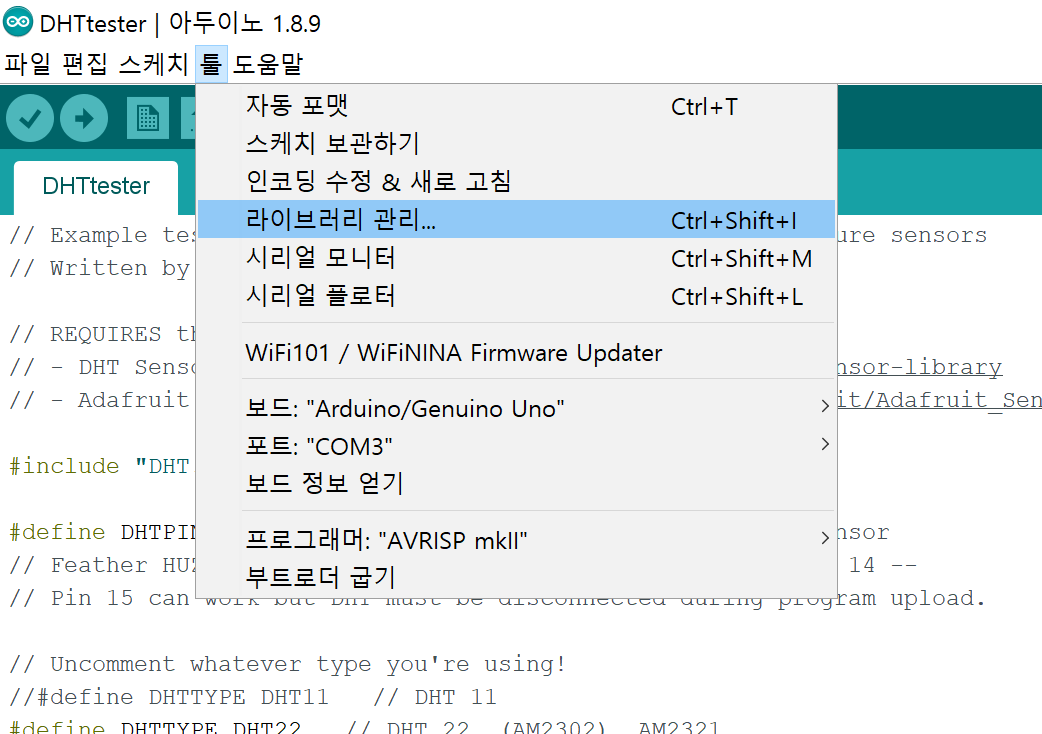
Task: Open the 도움말 menu
Action: pos(268,64)
